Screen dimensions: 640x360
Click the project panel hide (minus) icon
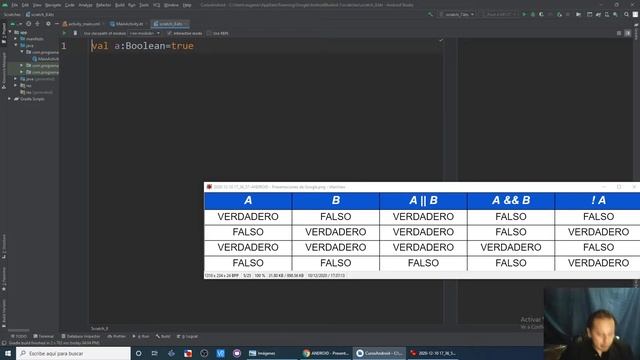click(x=57, y=24)
